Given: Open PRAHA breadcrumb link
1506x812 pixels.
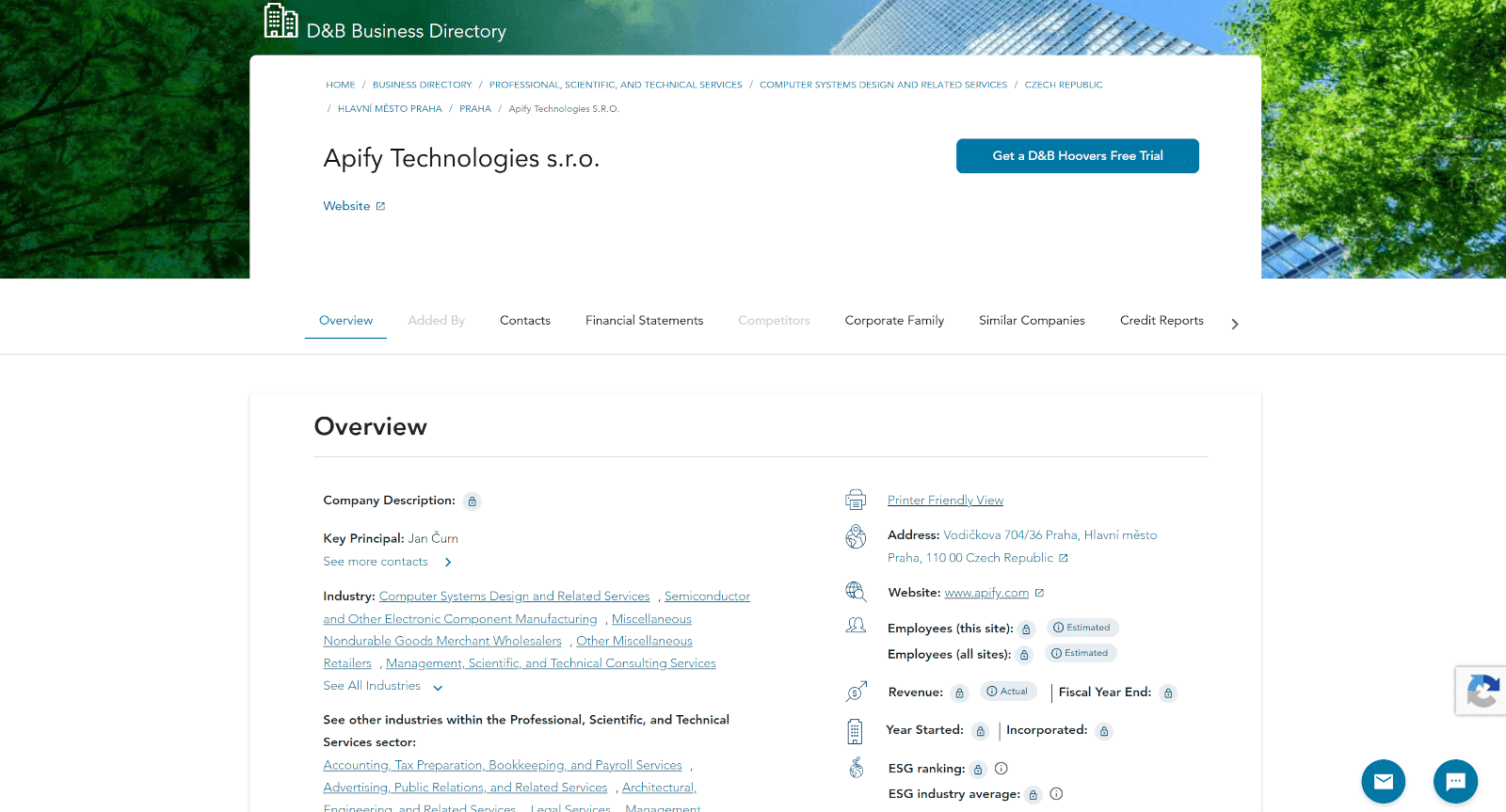Looking at the screenshot, I should pyautogui.click(x=475, y=109).
